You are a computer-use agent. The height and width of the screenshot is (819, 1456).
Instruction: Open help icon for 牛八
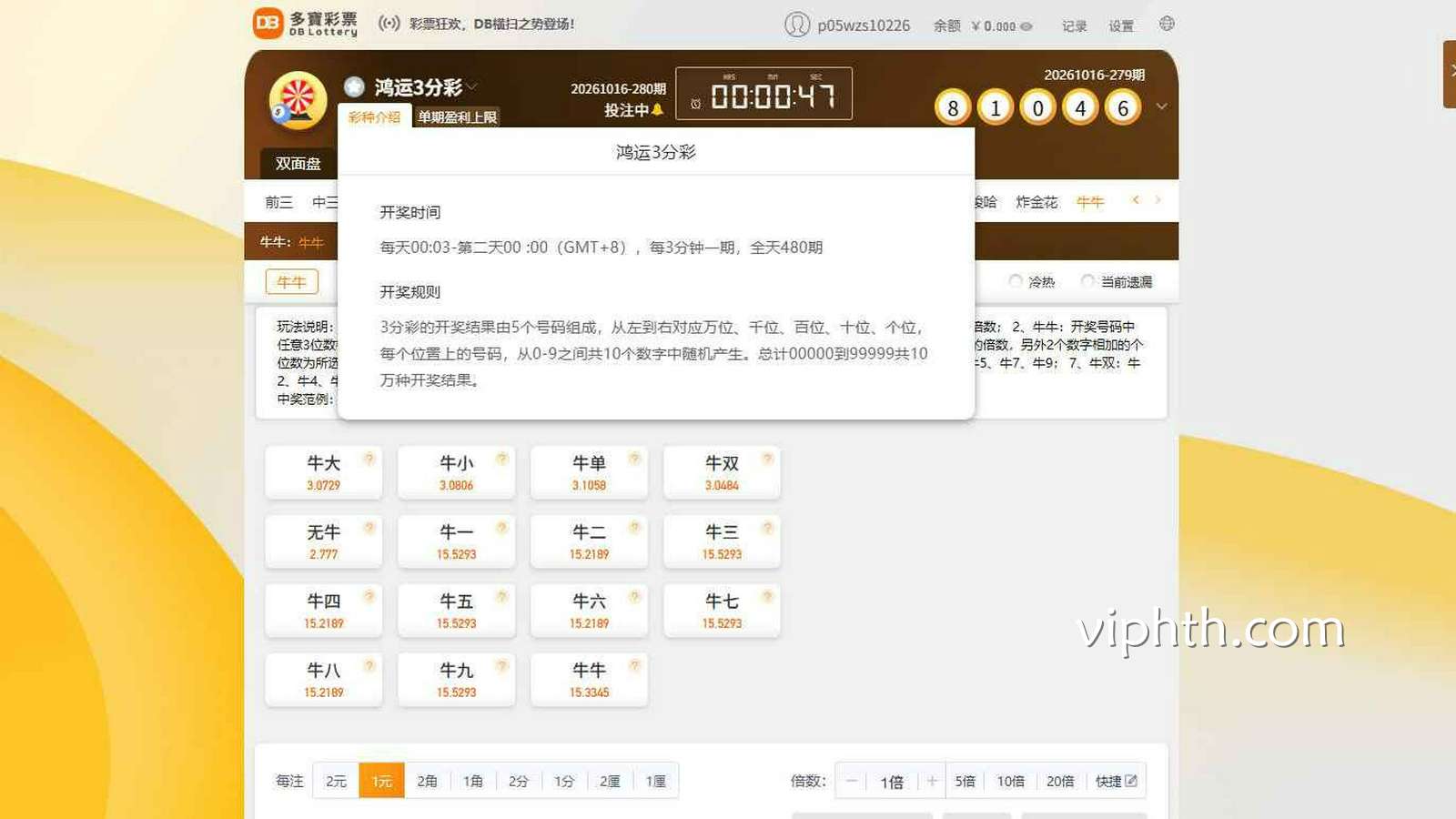pyautogui.click(x=369, y=666)
